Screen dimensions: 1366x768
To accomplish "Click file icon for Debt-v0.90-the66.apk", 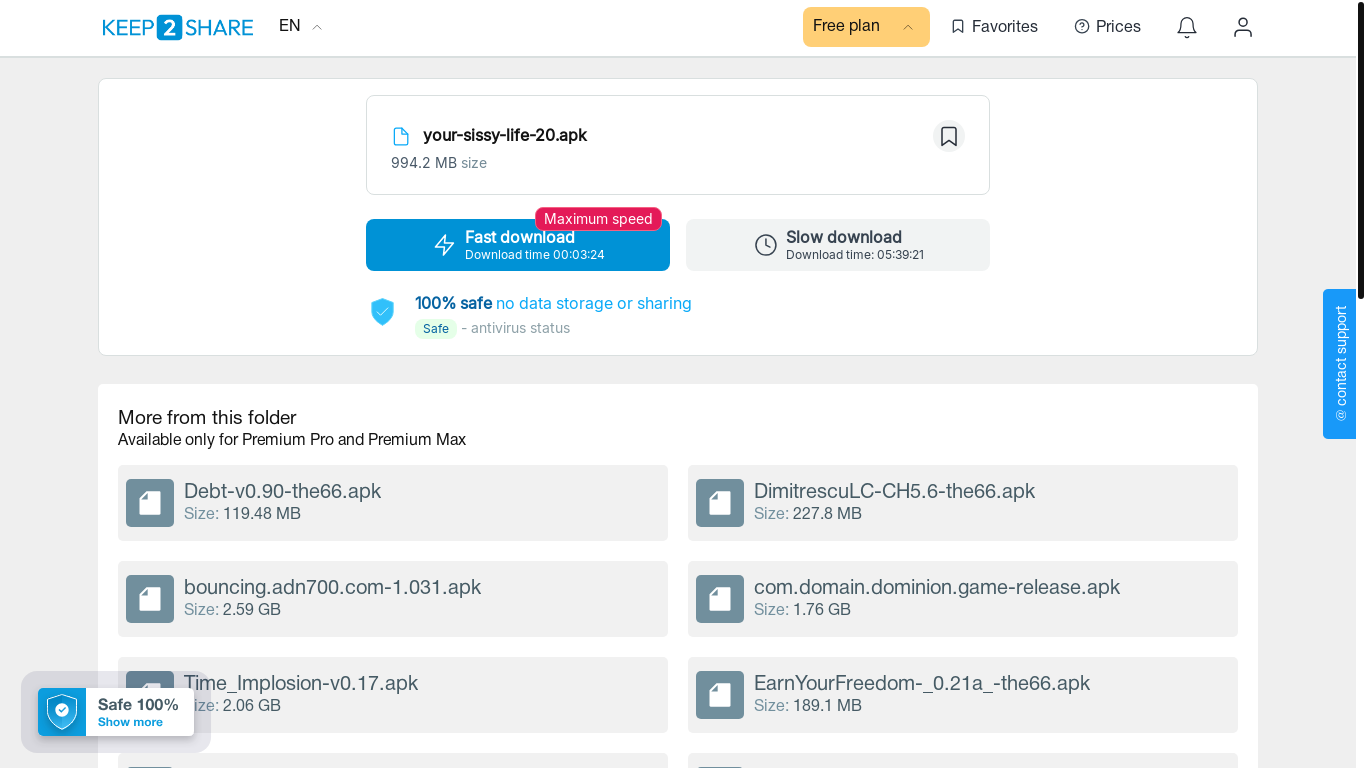I will pyautogui.click(x=150, y=503).
